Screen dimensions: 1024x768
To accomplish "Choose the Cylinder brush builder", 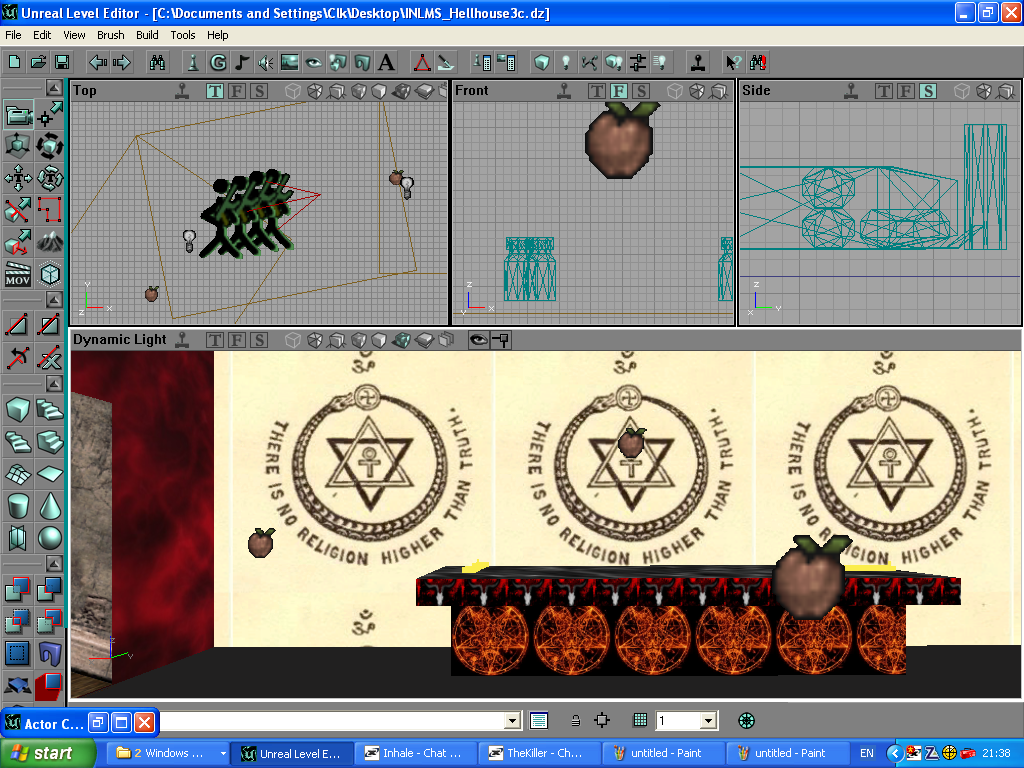I will (18, 505).
